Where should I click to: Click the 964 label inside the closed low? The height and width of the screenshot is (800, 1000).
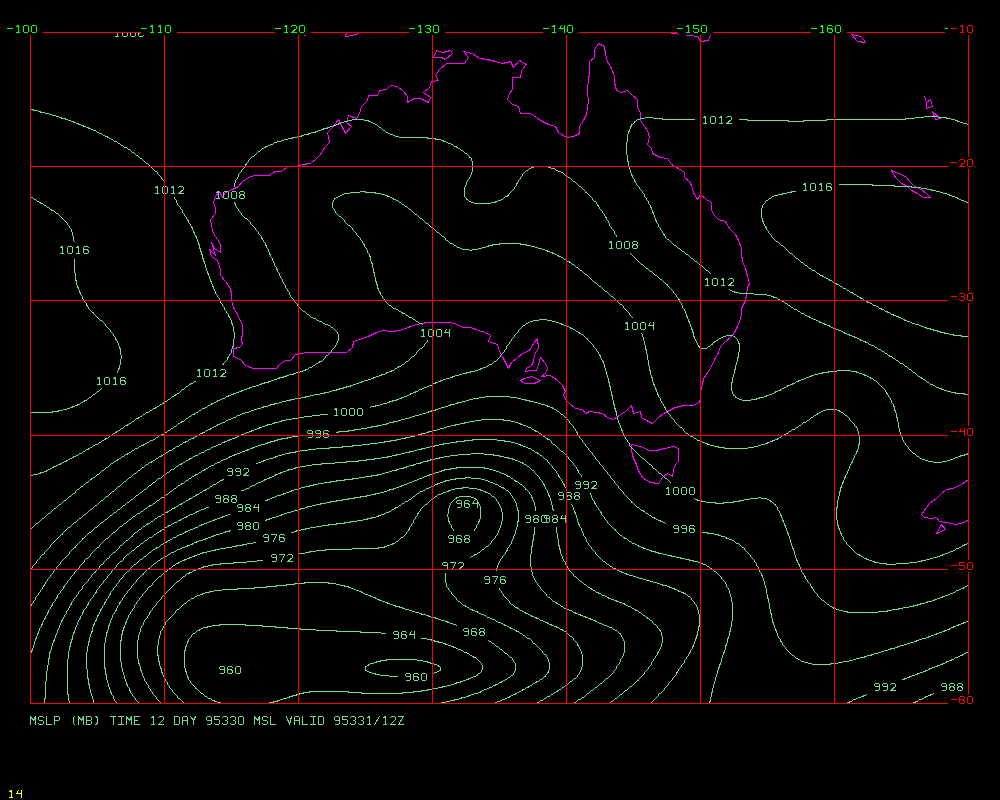[467, 504]
